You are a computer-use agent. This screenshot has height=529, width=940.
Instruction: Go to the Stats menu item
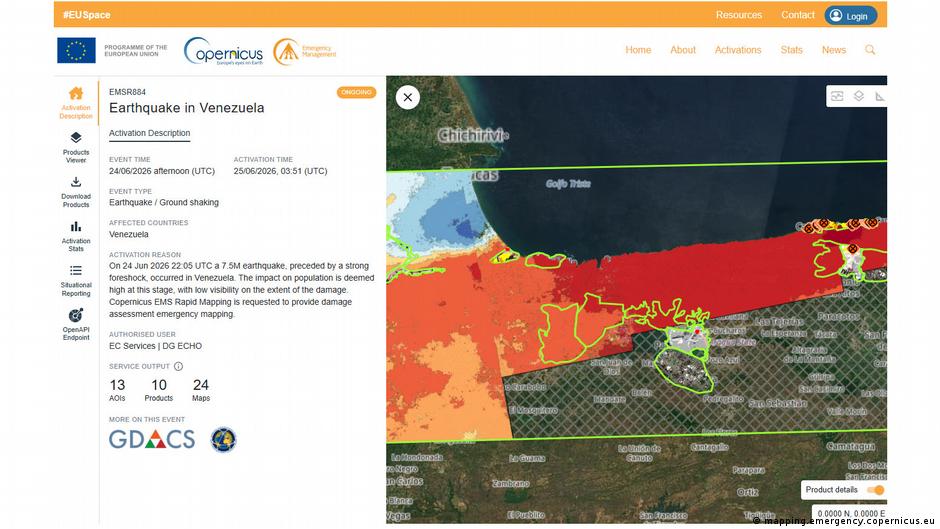(791, 50)
